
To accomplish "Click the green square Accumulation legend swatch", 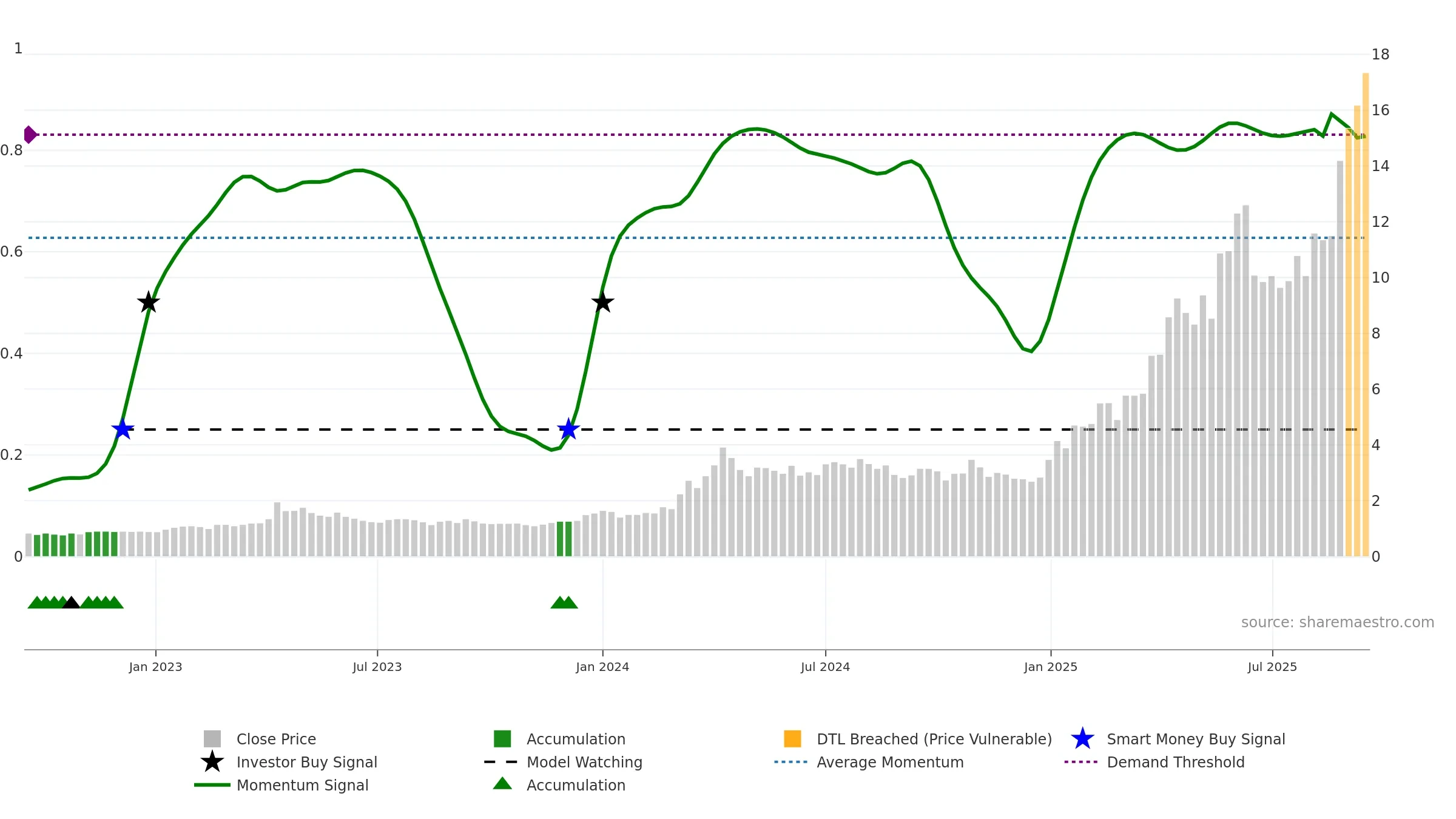I will (x=502, y=739).
